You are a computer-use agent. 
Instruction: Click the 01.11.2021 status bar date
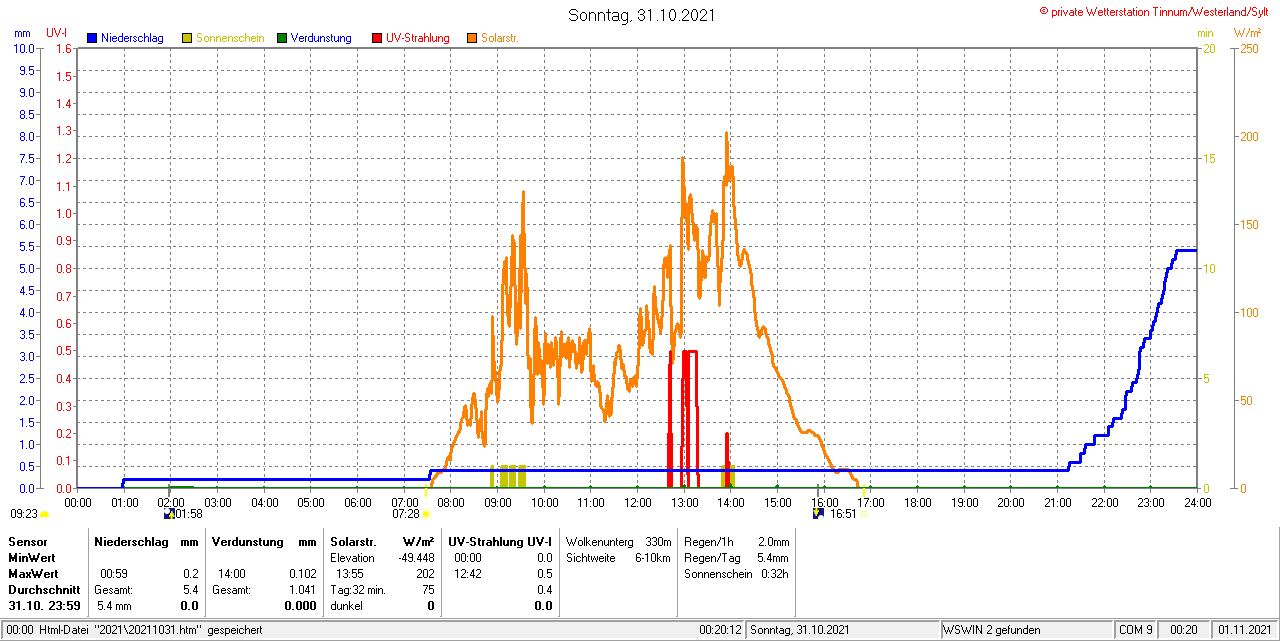click(1243, 630)
